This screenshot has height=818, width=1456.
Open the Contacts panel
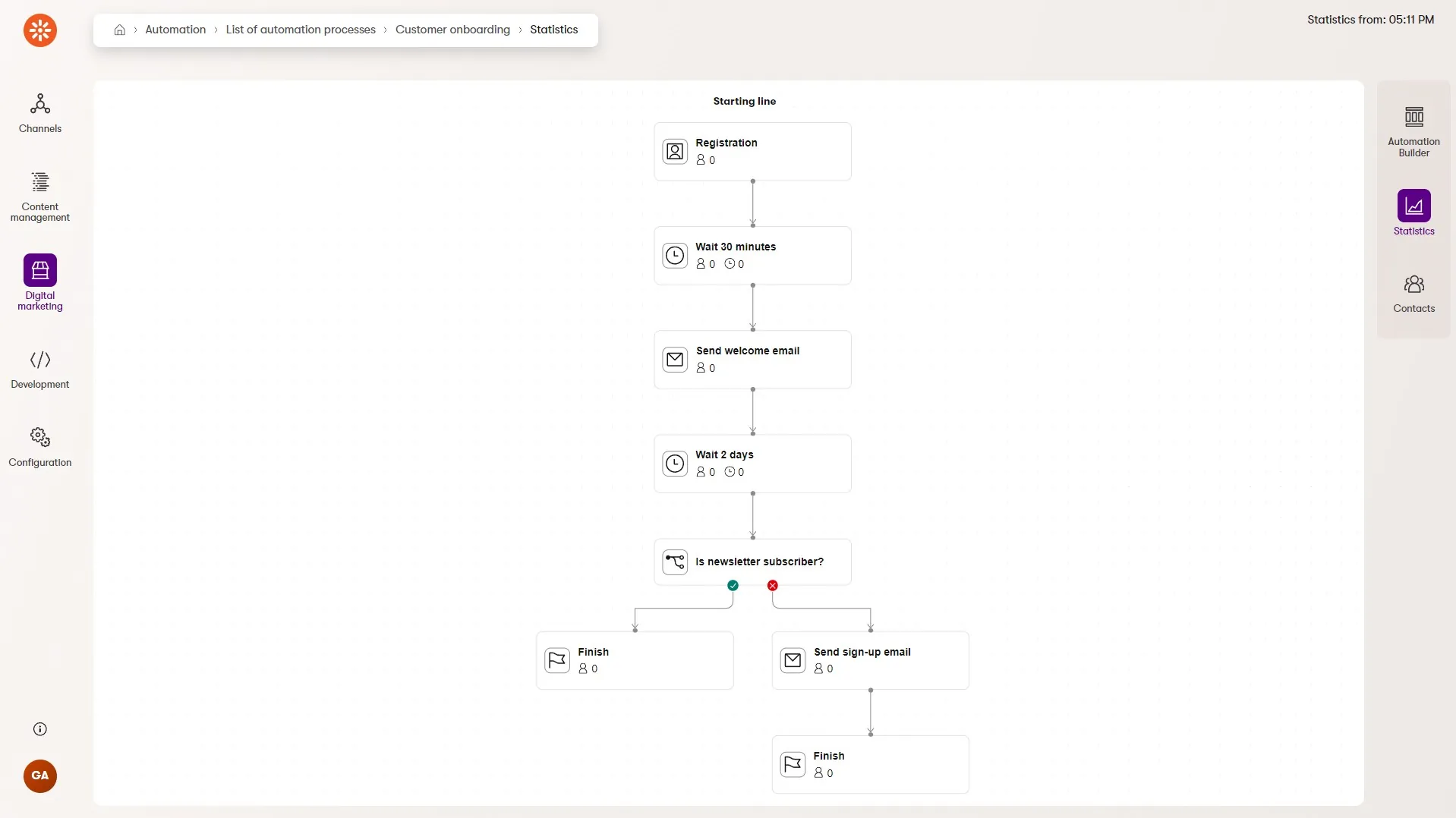[1413, 294]
